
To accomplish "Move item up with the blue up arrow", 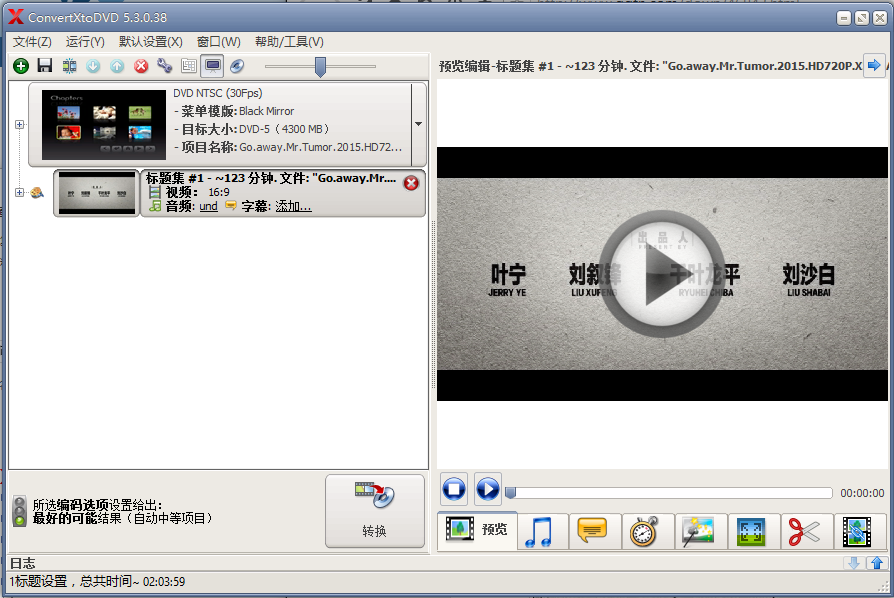I will [117, 66].
